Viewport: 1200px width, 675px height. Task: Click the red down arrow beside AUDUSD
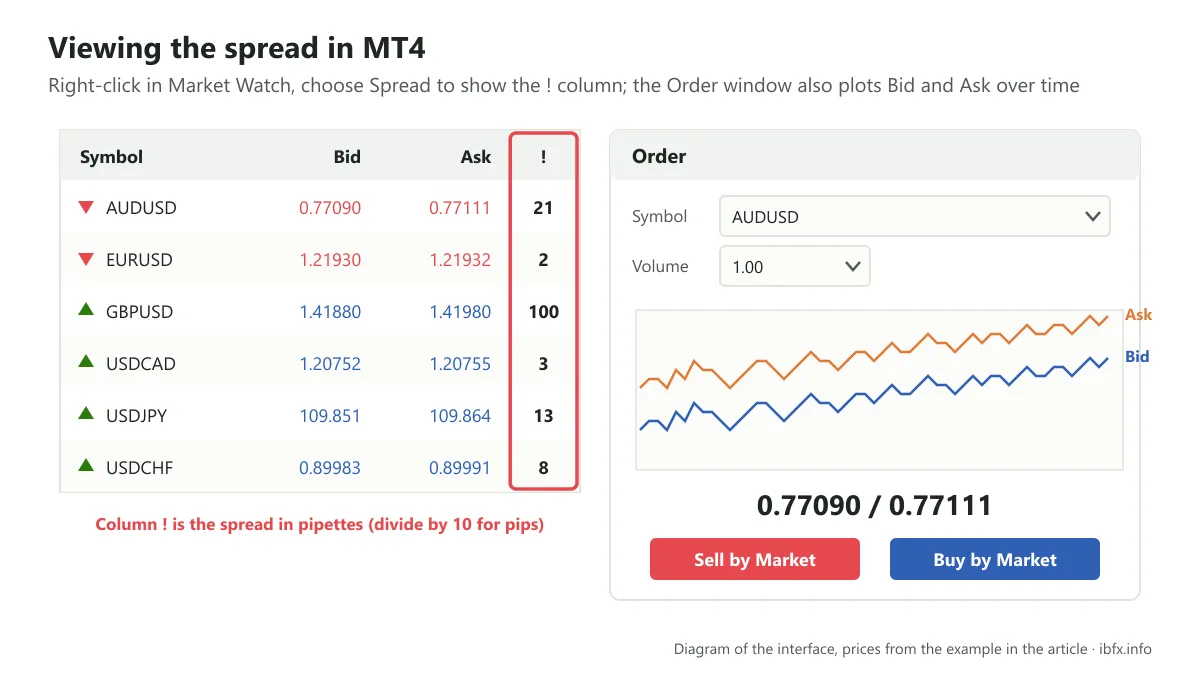(86, 207)
